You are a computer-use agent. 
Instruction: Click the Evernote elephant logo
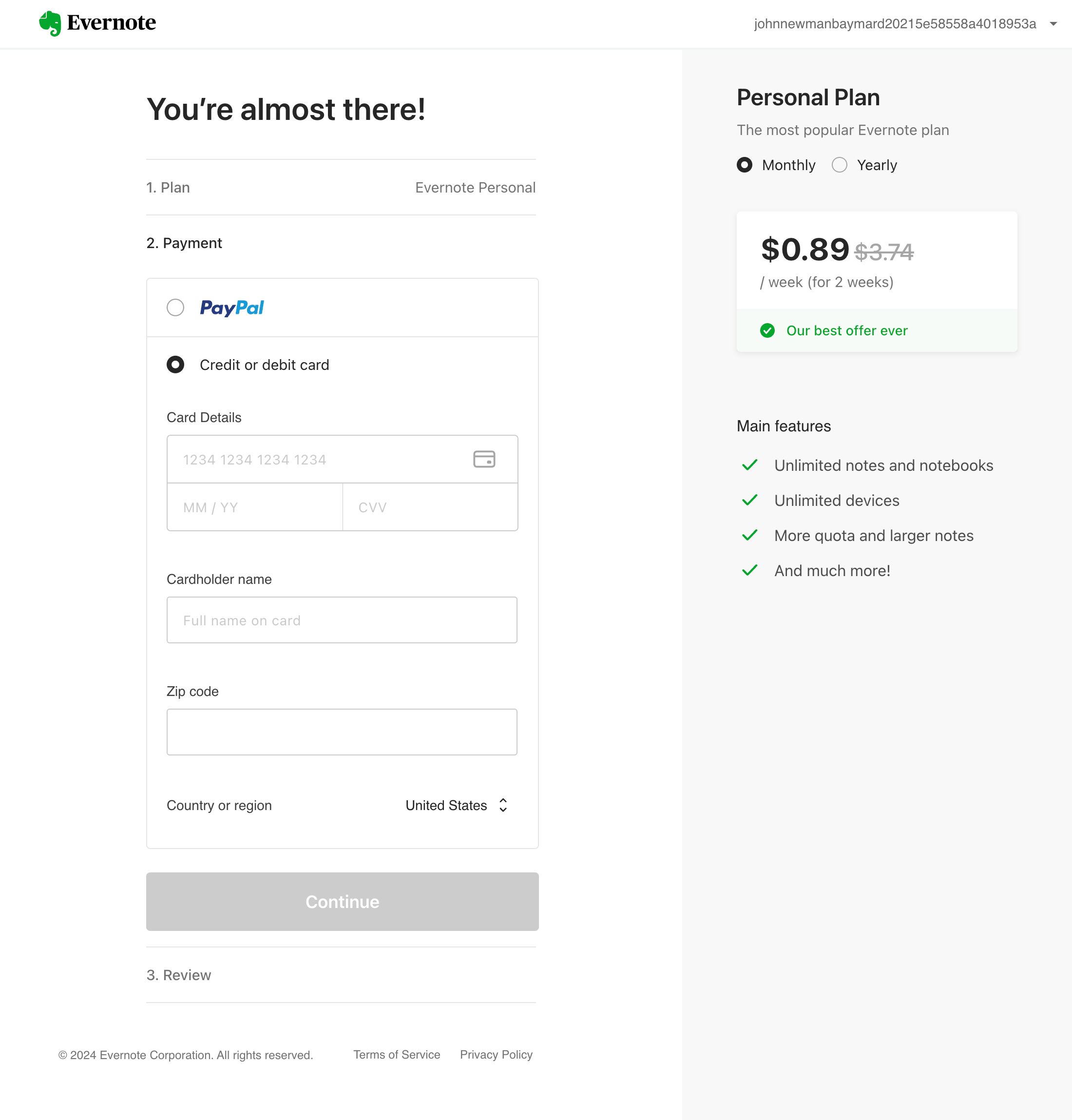pyautogui.click(x=50, y=23)
